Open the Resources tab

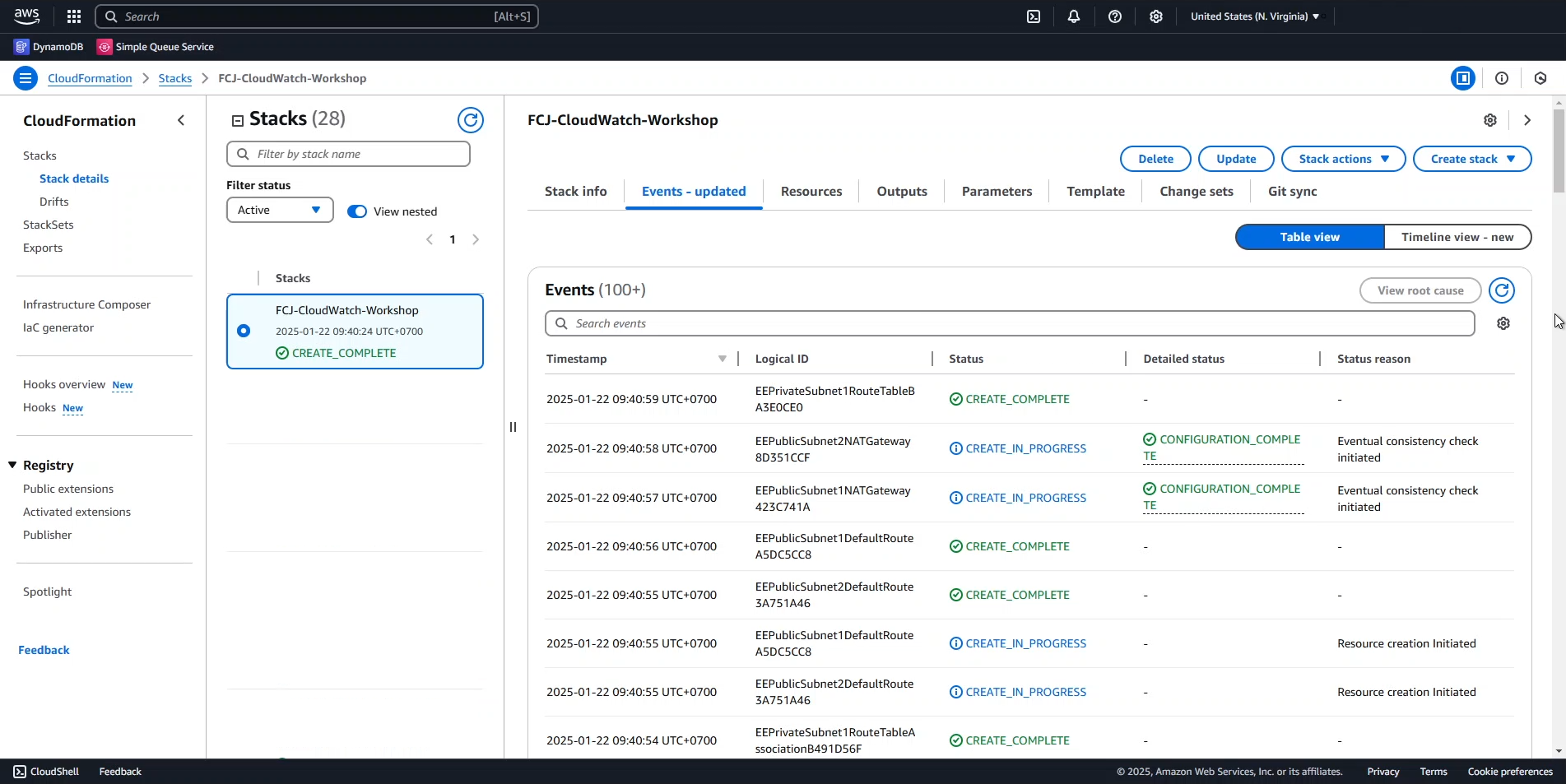[x=811, y=191]
